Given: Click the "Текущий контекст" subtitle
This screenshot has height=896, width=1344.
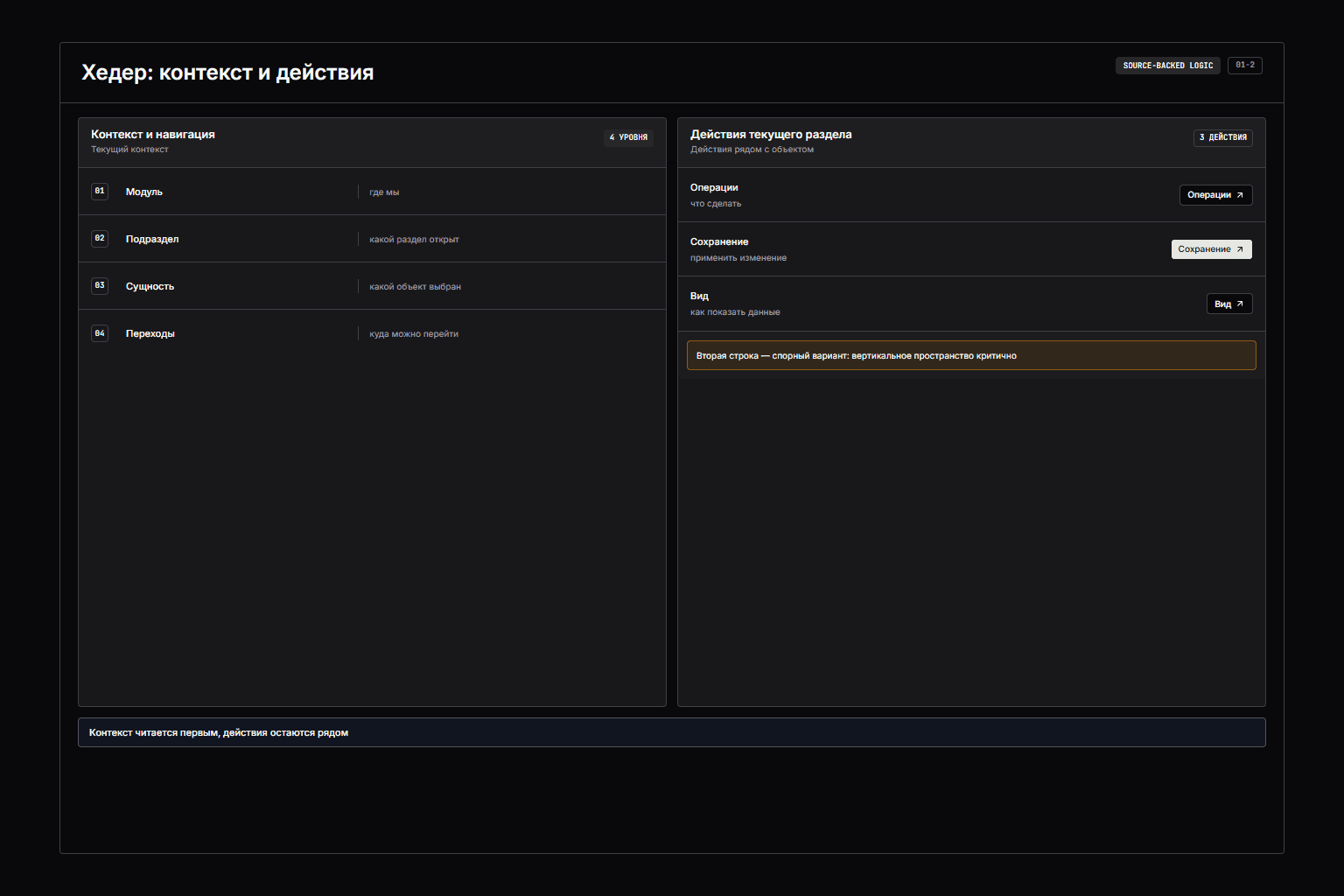Looking at the screenshot, I should tap(129, 150).
